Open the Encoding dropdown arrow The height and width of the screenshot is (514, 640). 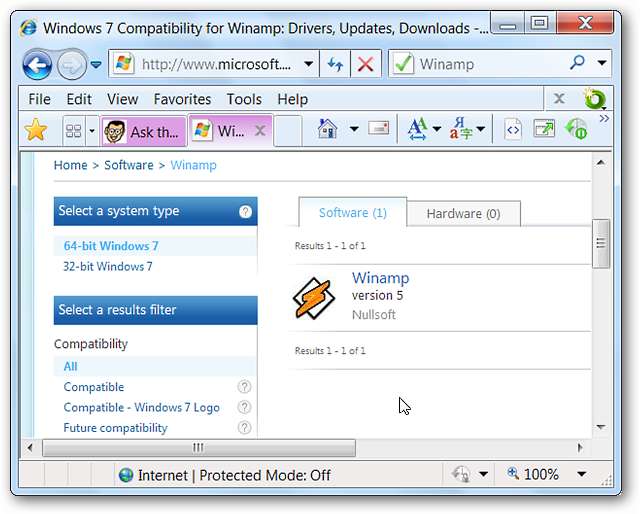(x=481, y=129)
